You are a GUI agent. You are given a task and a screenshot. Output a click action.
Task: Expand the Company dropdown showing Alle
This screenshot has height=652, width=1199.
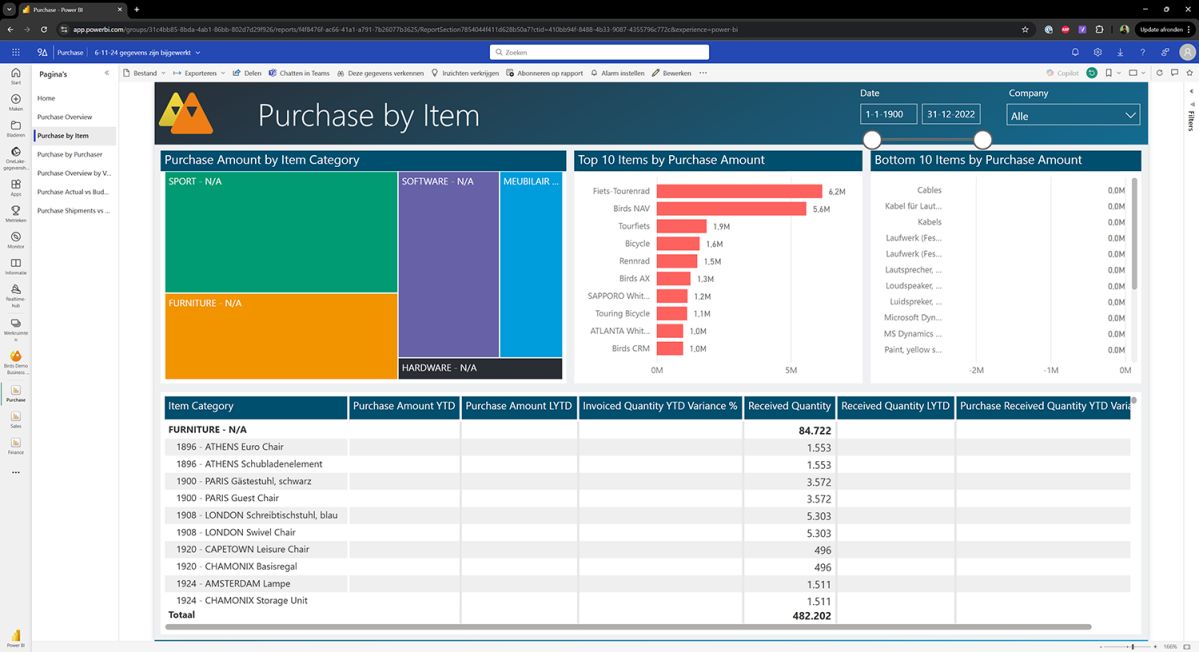pos(1073,116)
